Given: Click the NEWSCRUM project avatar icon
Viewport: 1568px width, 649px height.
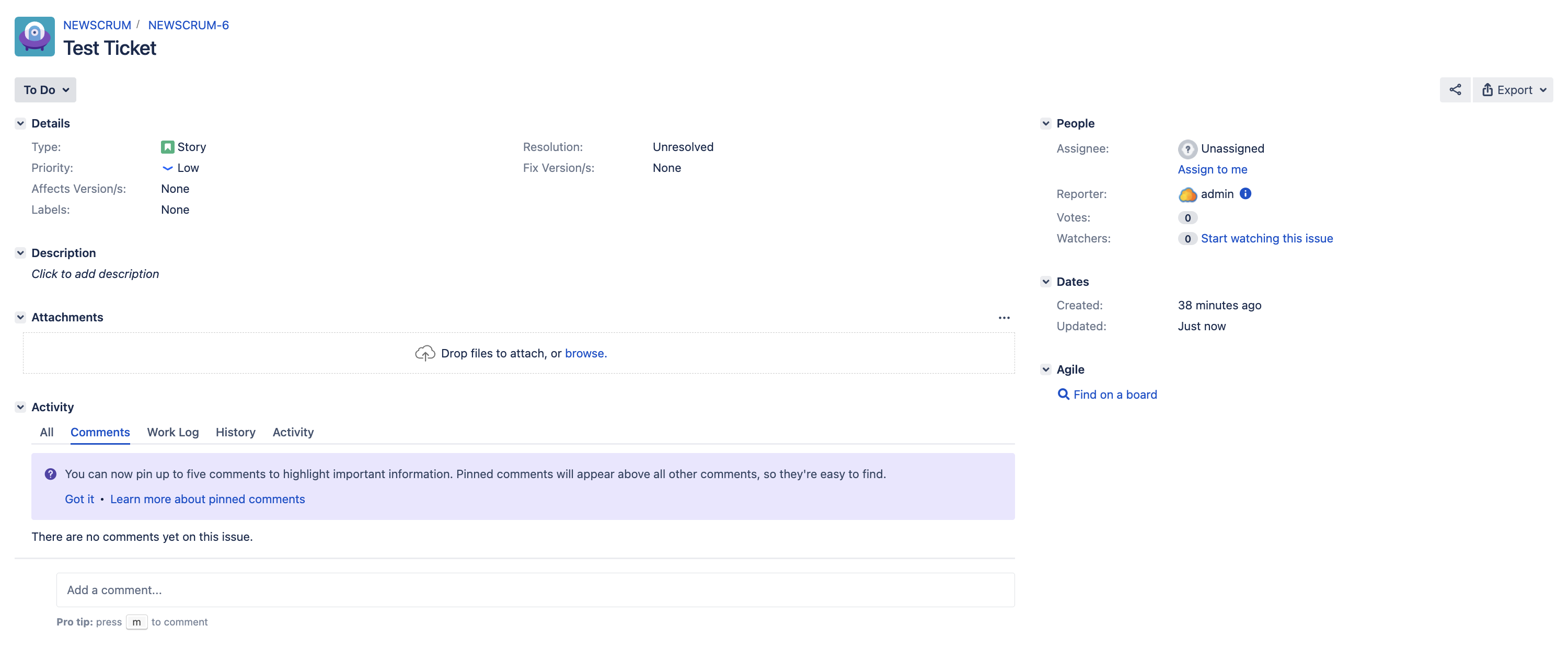Looking at the screenshot, I should 34,37.
